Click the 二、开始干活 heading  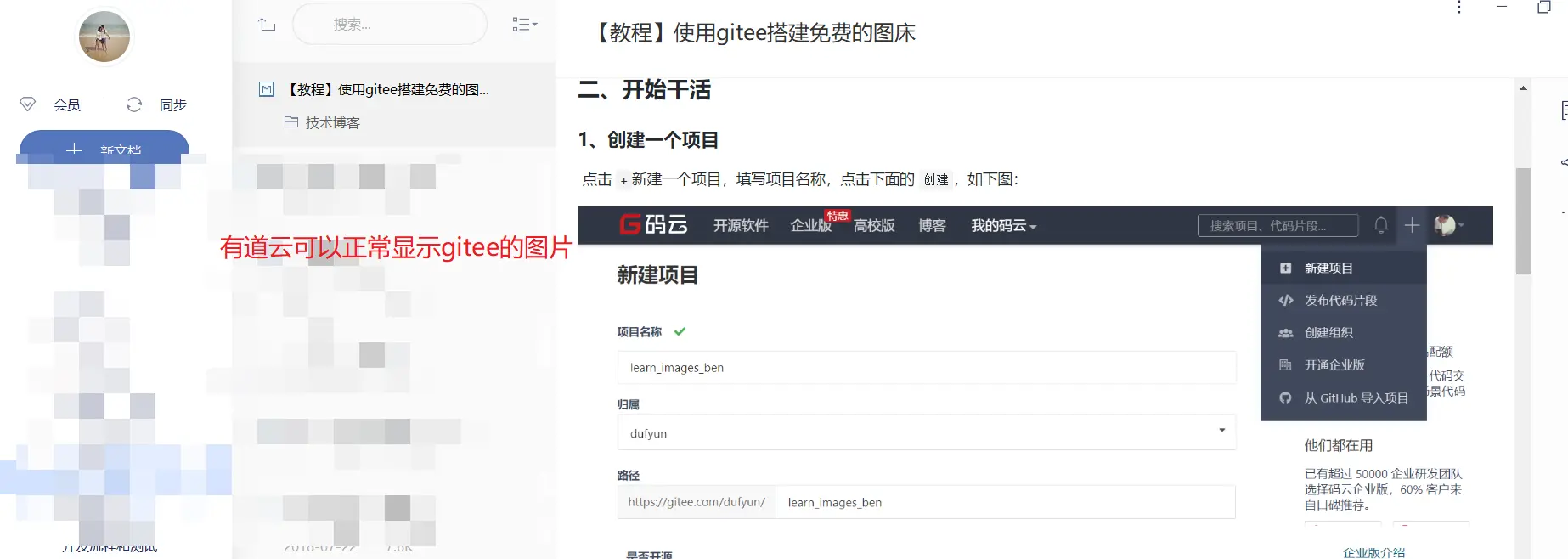coord(644,90)
